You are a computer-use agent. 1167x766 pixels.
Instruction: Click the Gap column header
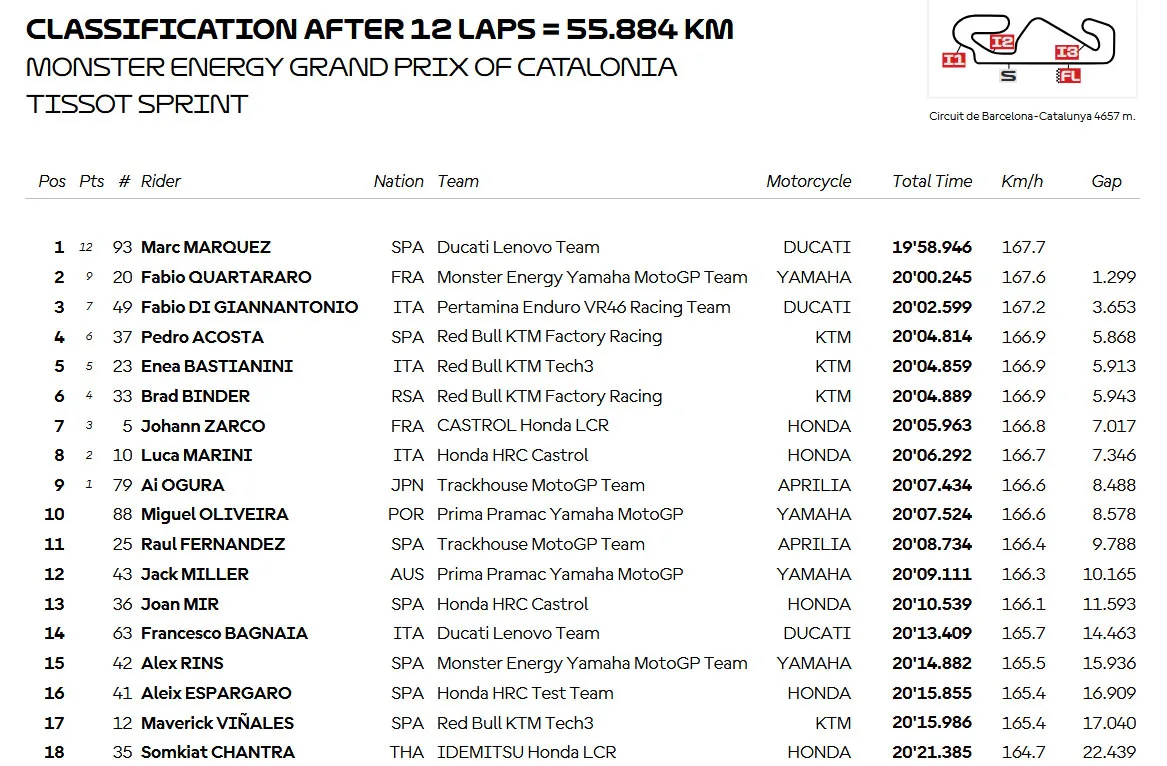(1106, 181)
